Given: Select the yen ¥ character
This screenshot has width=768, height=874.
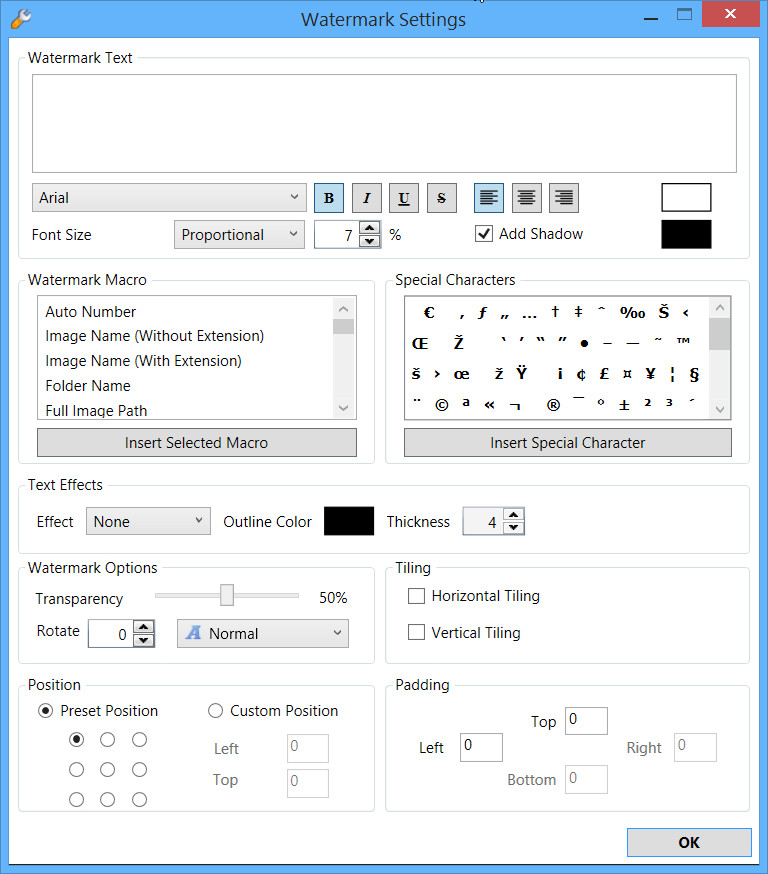Looking at the screenshot, I should click(x=650, y=373).
